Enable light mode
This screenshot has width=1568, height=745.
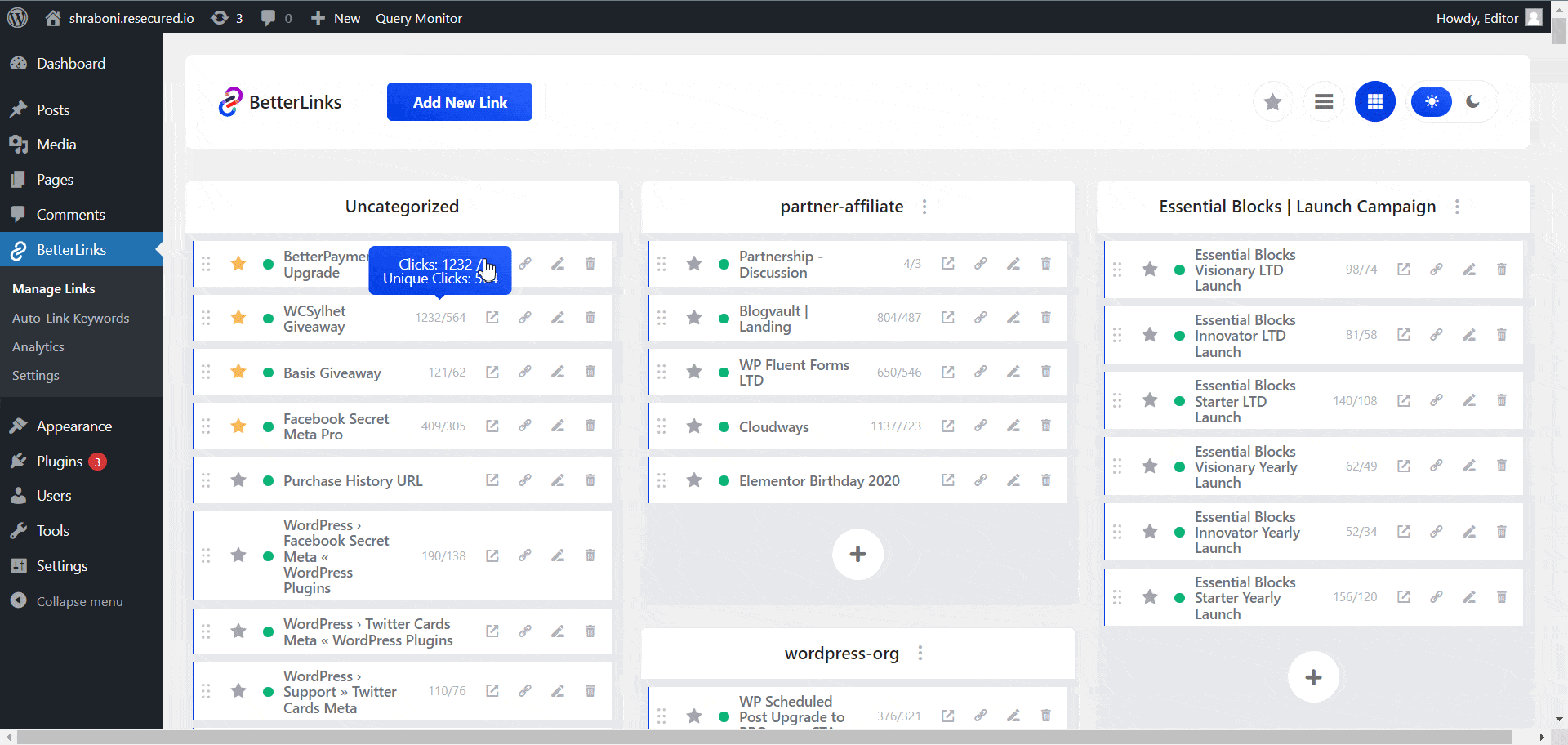[1431, 101]
